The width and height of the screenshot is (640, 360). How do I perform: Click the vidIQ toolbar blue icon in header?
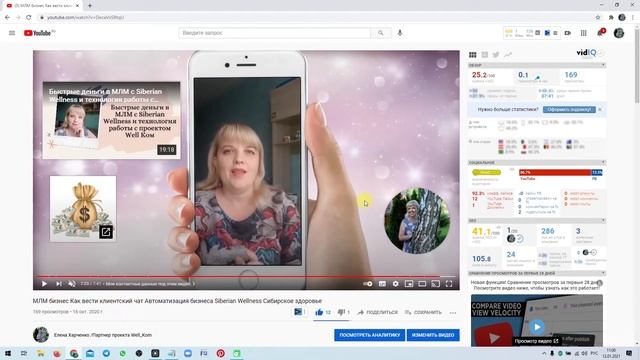[547, 33]
